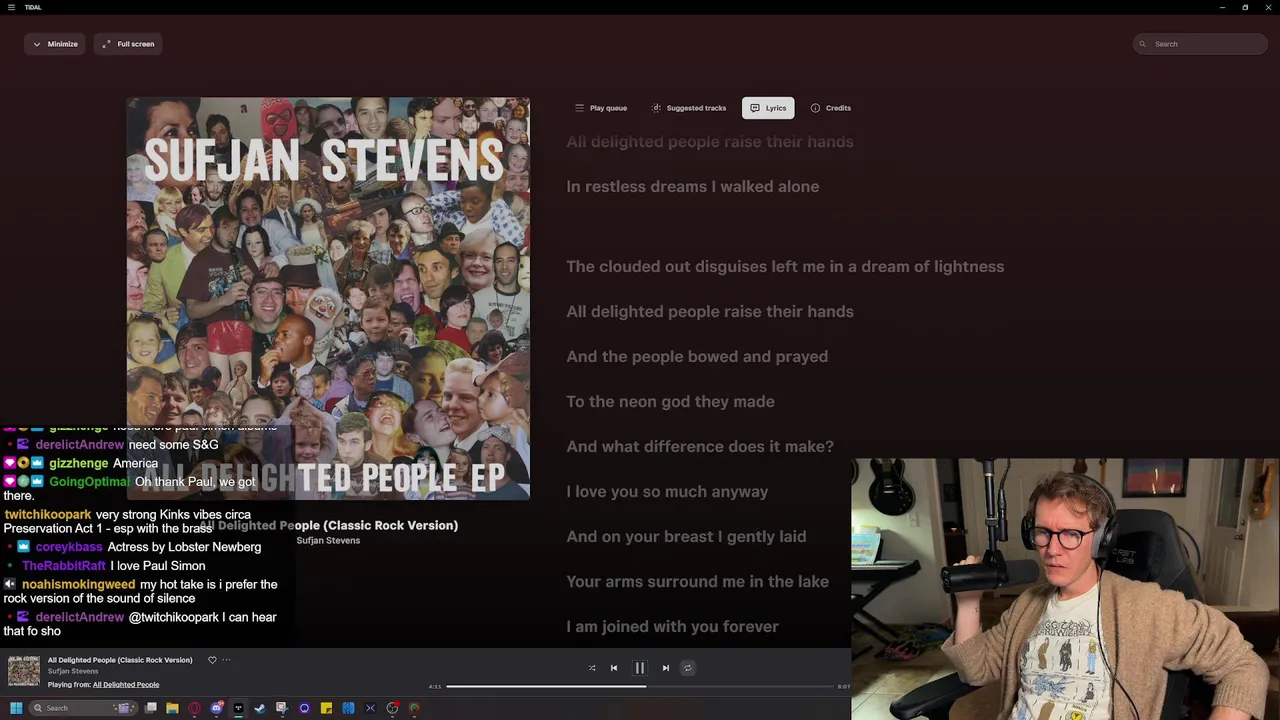Screen dimensions: 1280x720
Task: Click the full screen arrows icon
Action: (x=106, y=44)
